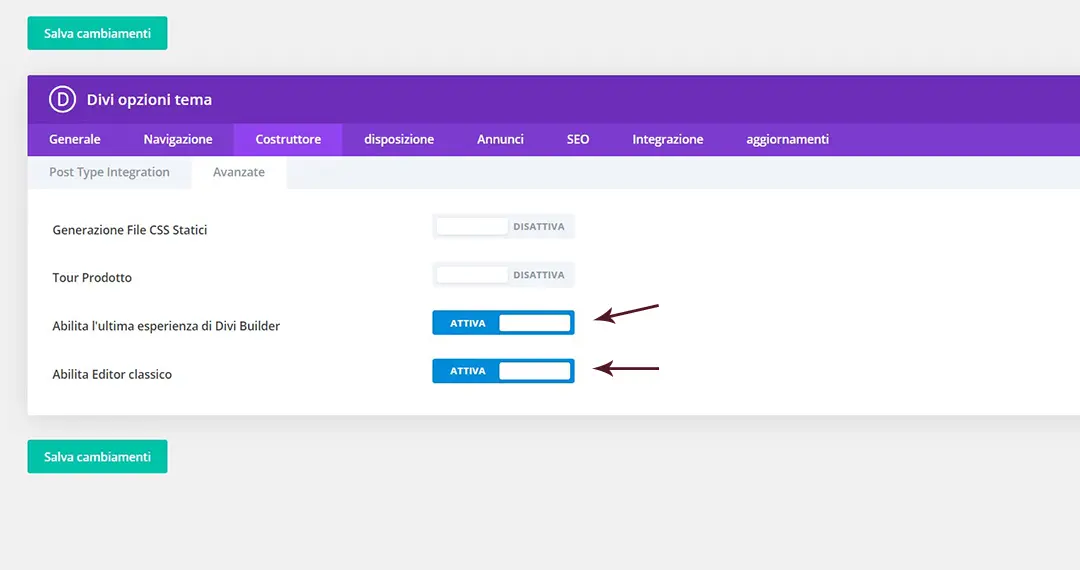
Task: Go to the SEO tab
Action: coord(578,139)
